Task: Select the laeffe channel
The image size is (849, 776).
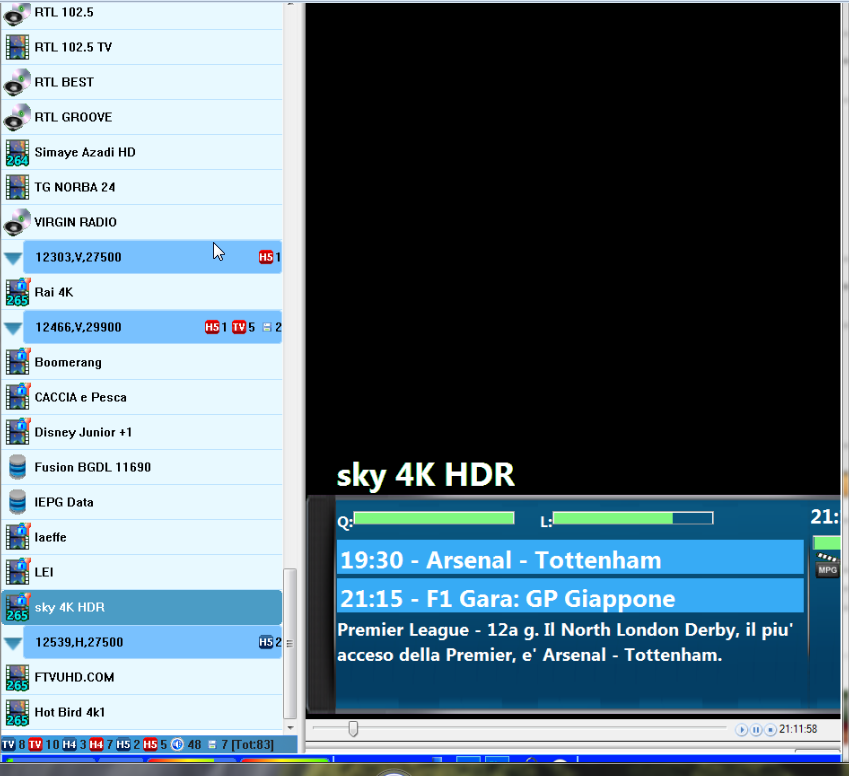Action: (x=142, y=537)
